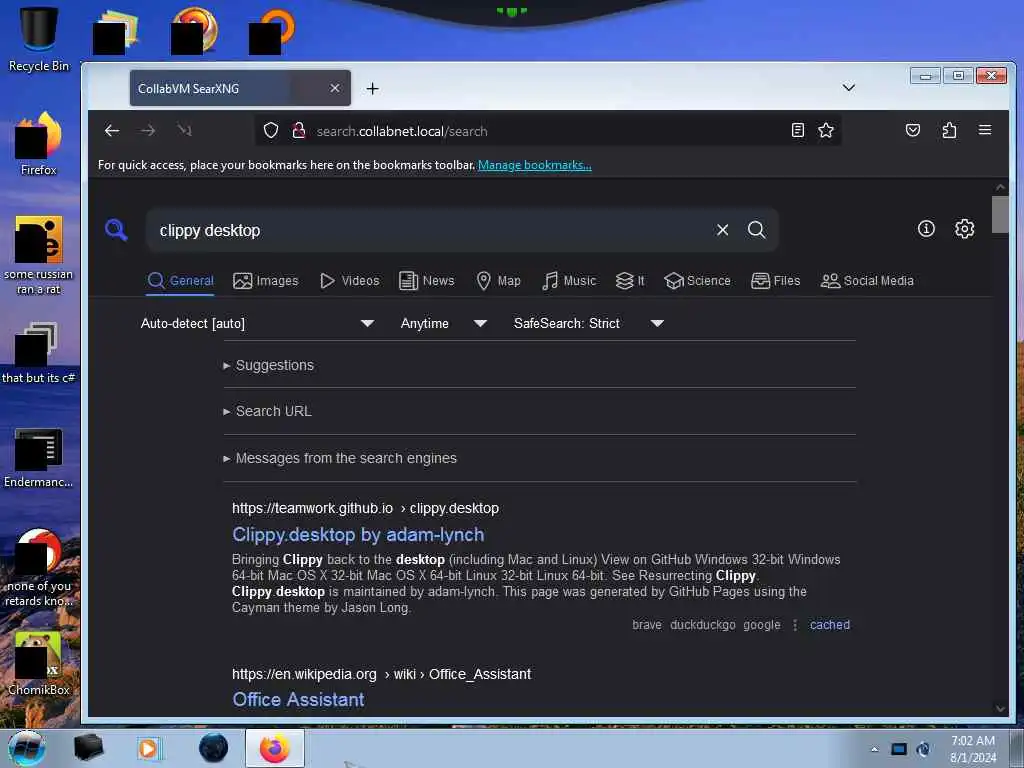Select the Recycle Bin desktop icon
Screen dimensions: 1024x768
coord(38,39)
